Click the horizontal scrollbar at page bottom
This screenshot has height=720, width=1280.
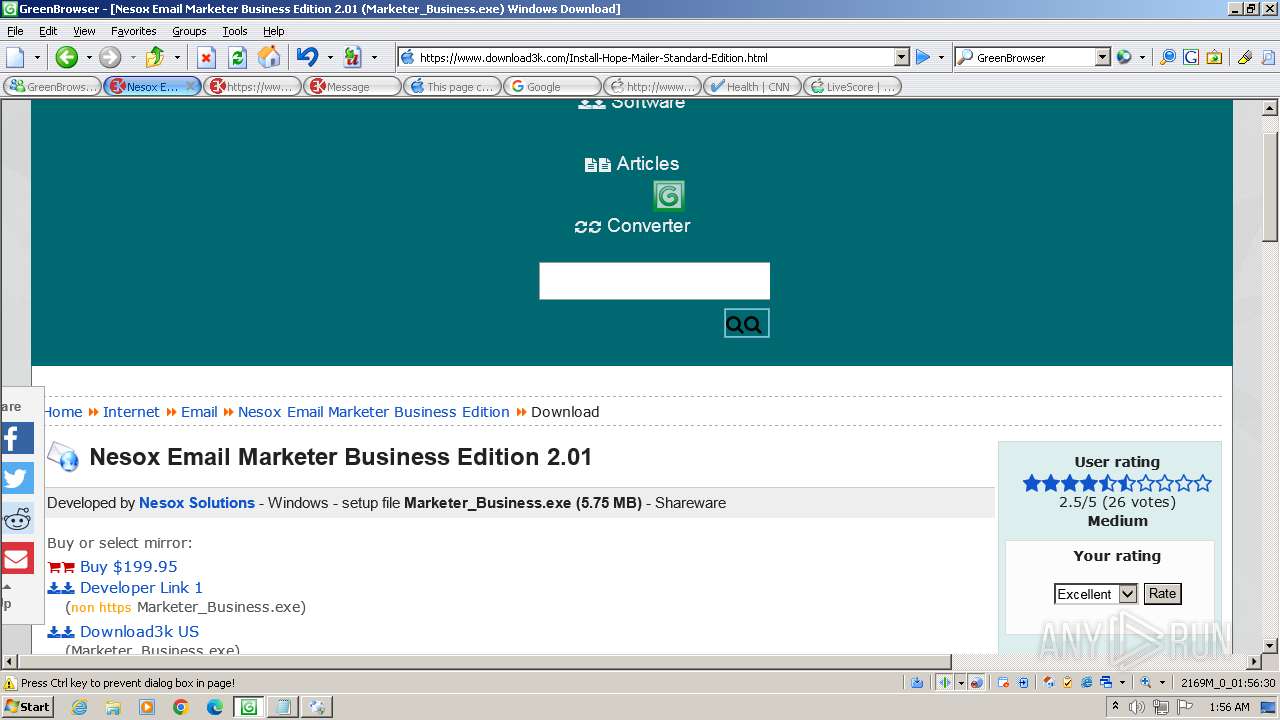coord(484,661)
